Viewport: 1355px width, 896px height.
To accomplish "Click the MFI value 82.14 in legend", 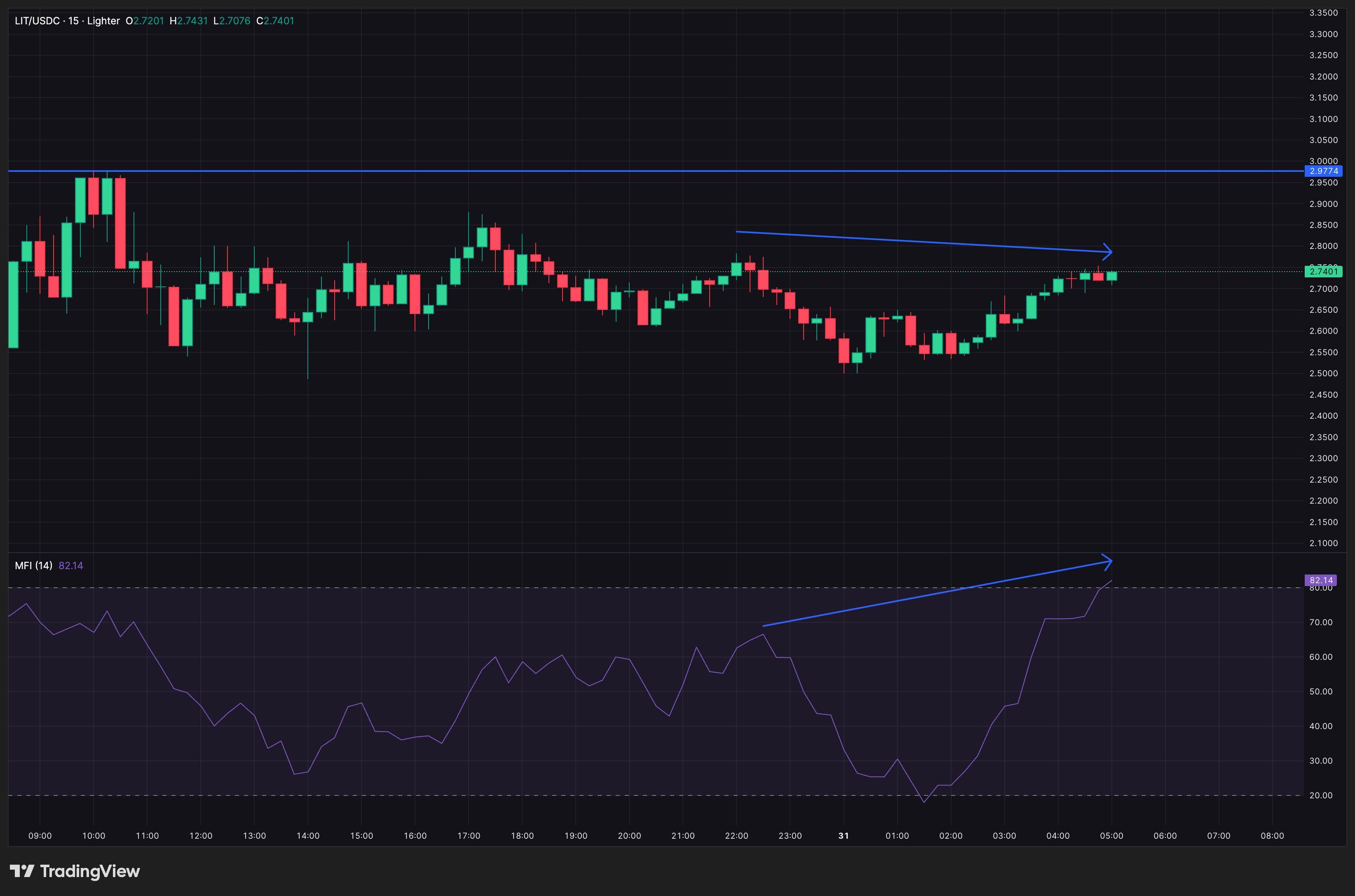I will point(71,565).
